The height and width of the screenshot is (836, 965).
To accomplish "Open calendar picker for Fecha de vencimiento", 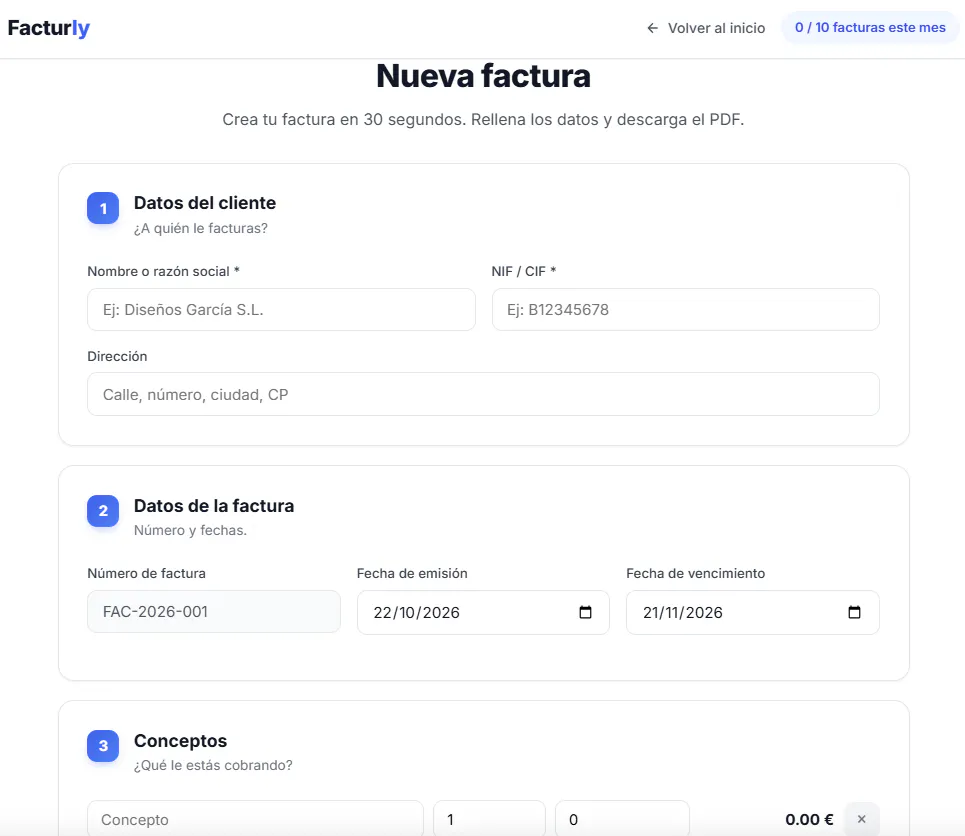I will point(854,612).
